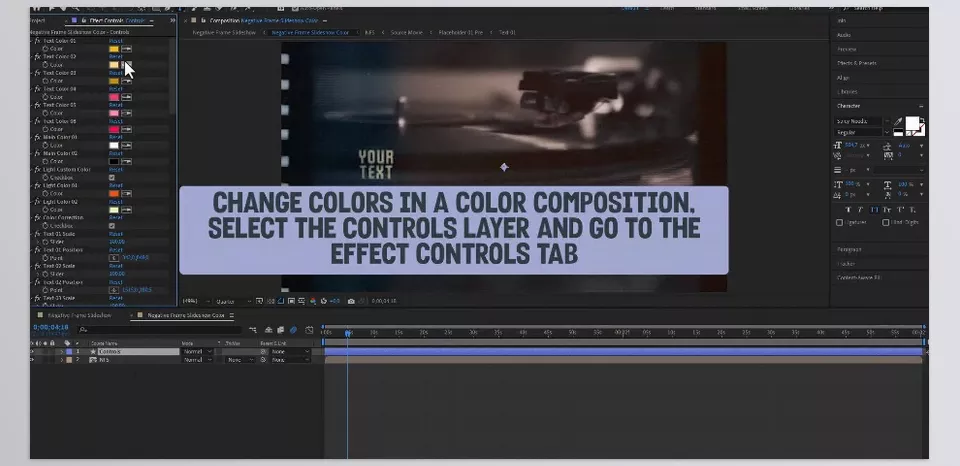Click the eyedropper for Text Color 04

127,97
